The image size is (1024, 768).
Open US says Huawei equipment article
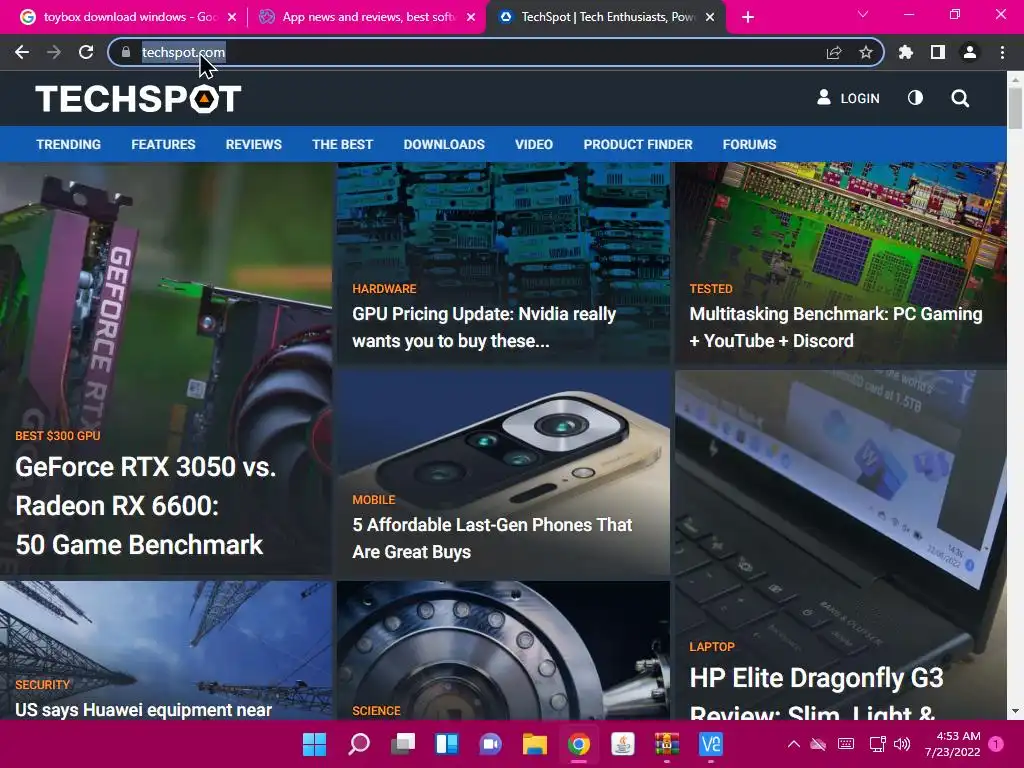pyautogui.click(x=143, y=710)
